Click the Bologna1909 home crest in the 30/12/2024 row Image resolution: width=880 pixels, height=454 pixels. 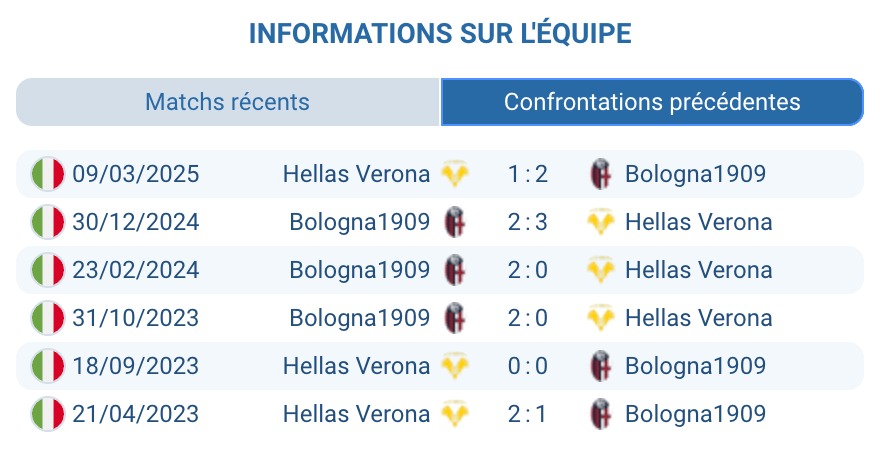click(455, 222)
